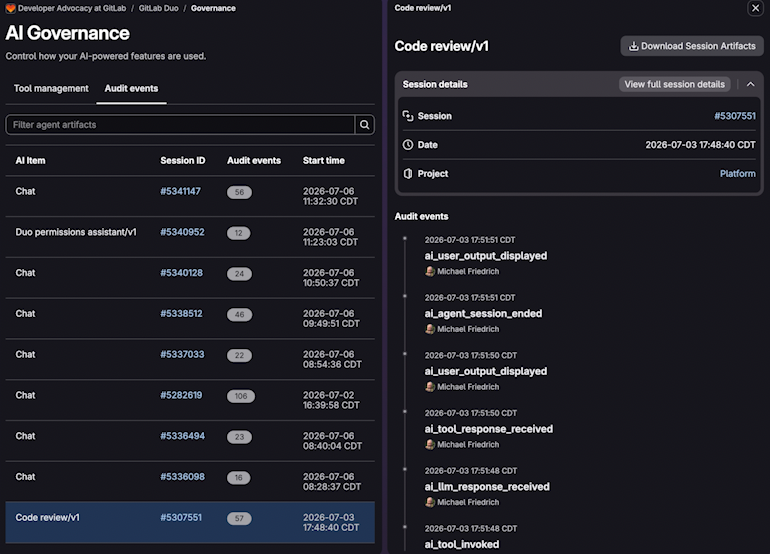Open session link #5282619

coord(181,395)
